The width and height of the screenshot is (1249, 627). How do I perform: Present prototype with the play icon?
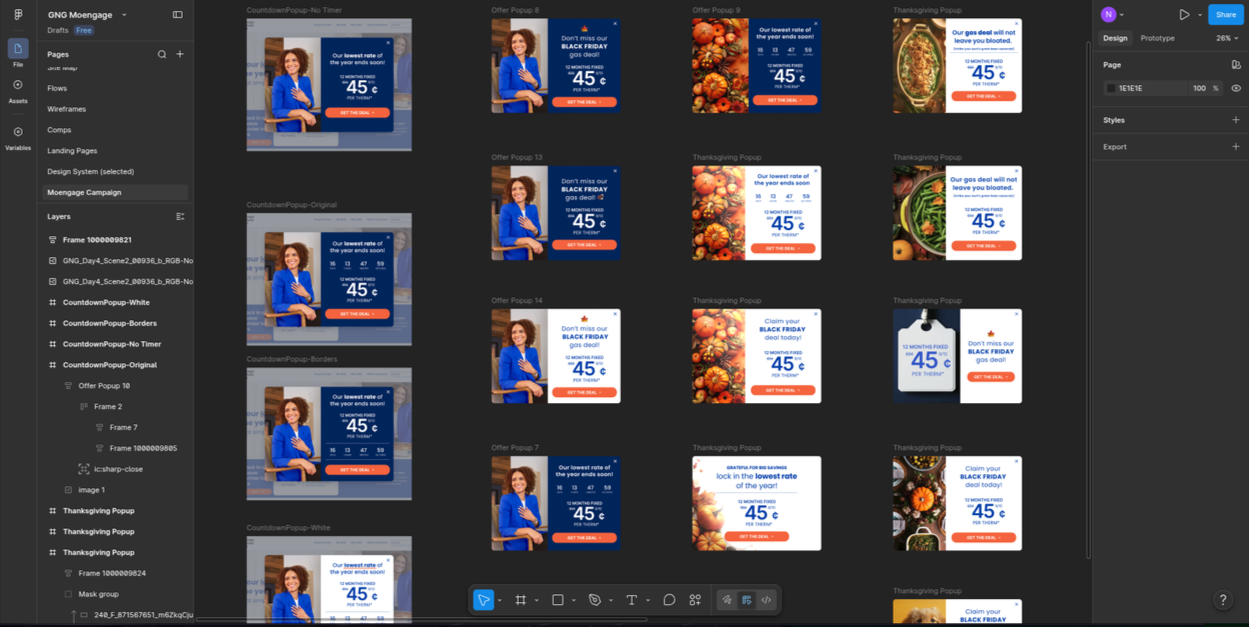1184,15
